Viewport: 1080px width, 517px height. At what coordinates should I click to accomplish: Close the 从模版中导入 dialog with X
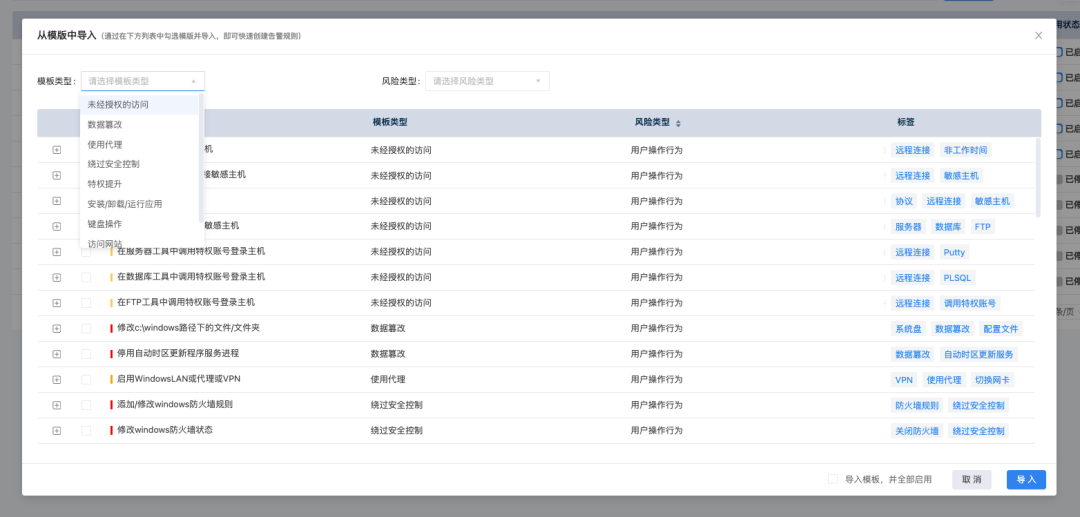tap(1038, 36)
